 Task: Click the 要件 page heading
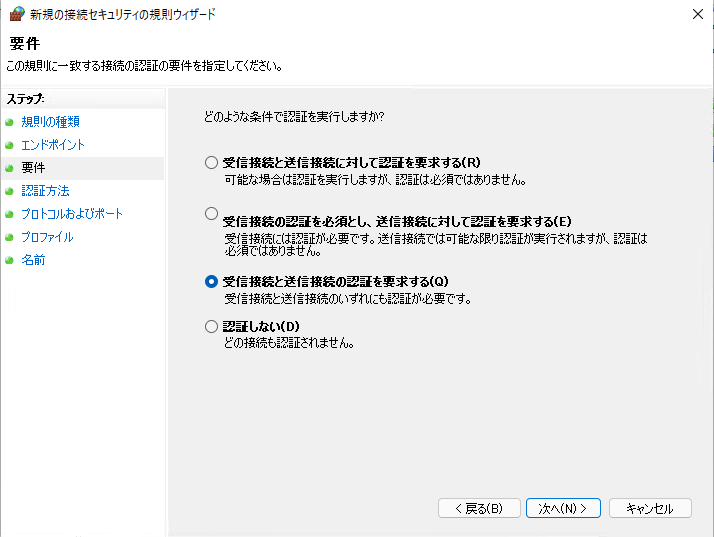pyautogui.click(x=25, y=44)
